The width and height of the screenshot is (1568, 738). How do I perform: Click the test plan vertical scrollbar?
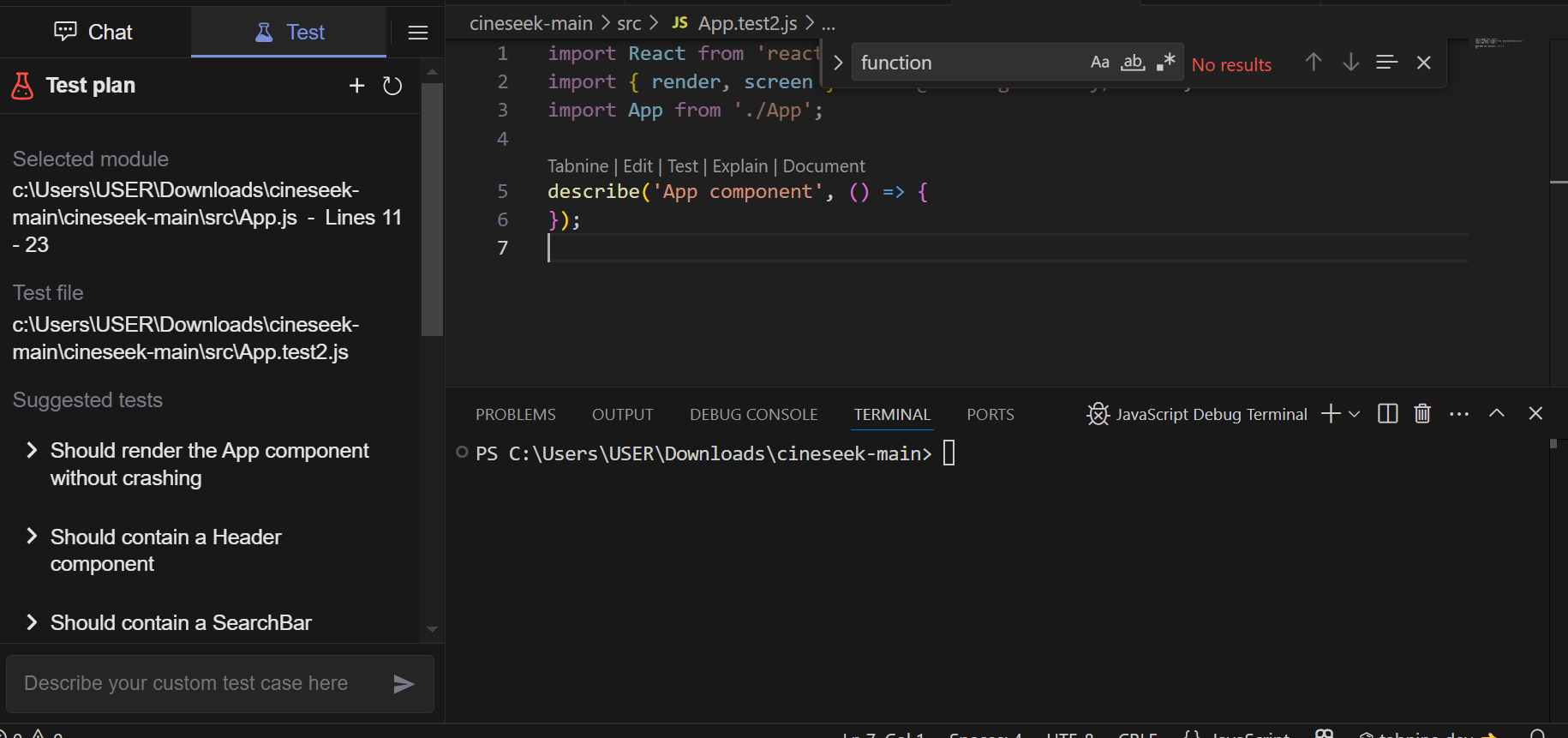432,209
